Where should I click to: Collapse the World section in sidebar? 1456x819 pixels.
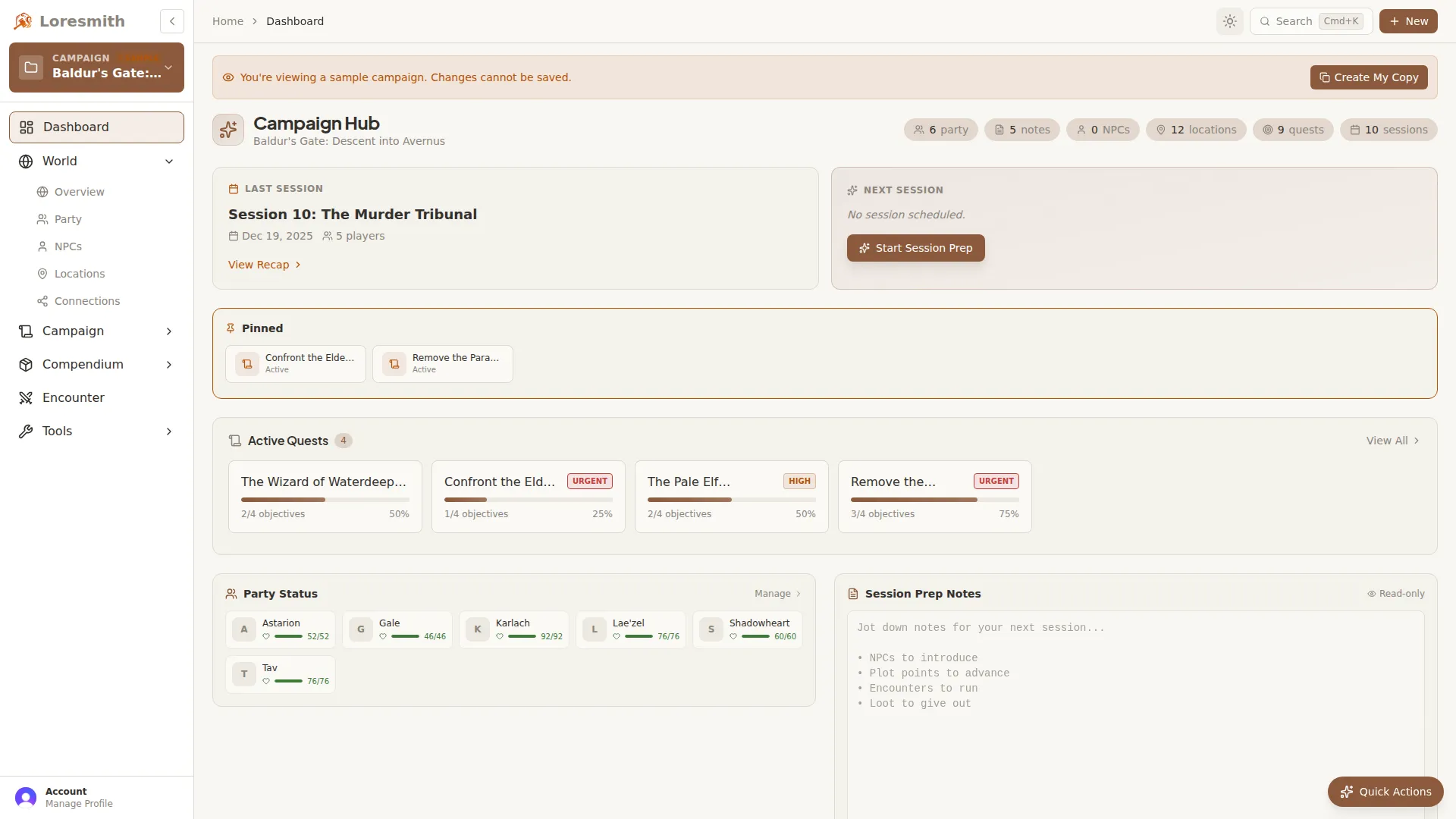click(x=168, y=162)
